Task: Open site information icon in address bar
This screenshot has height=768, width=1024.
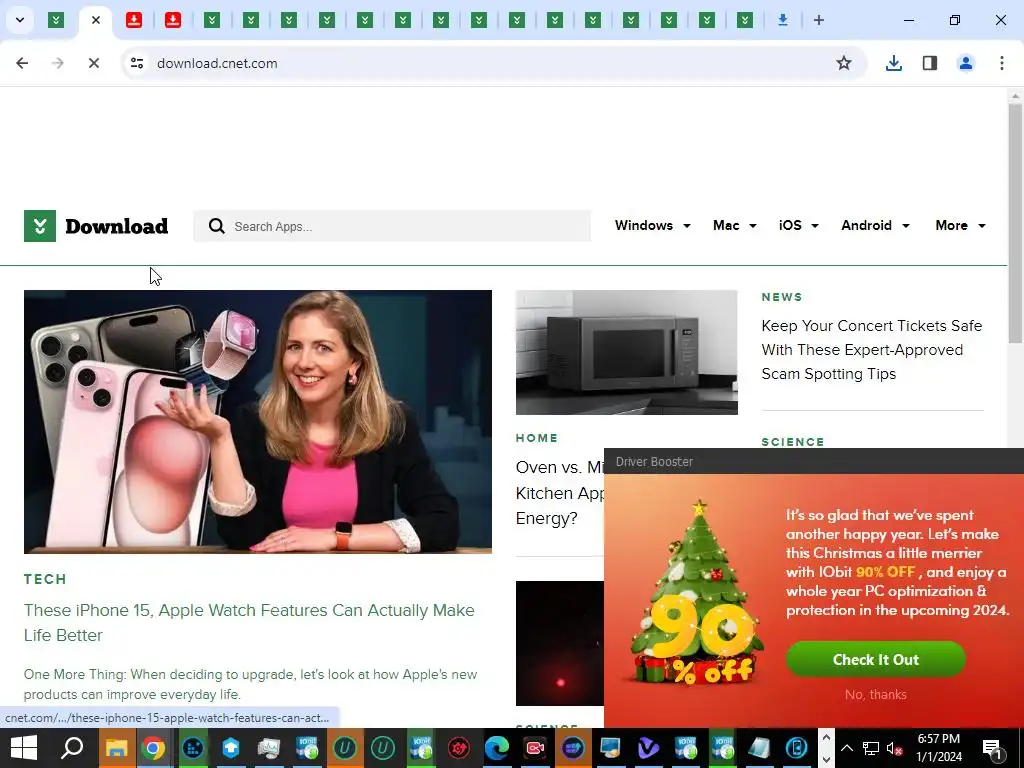Action: click(x=136, y=63)
